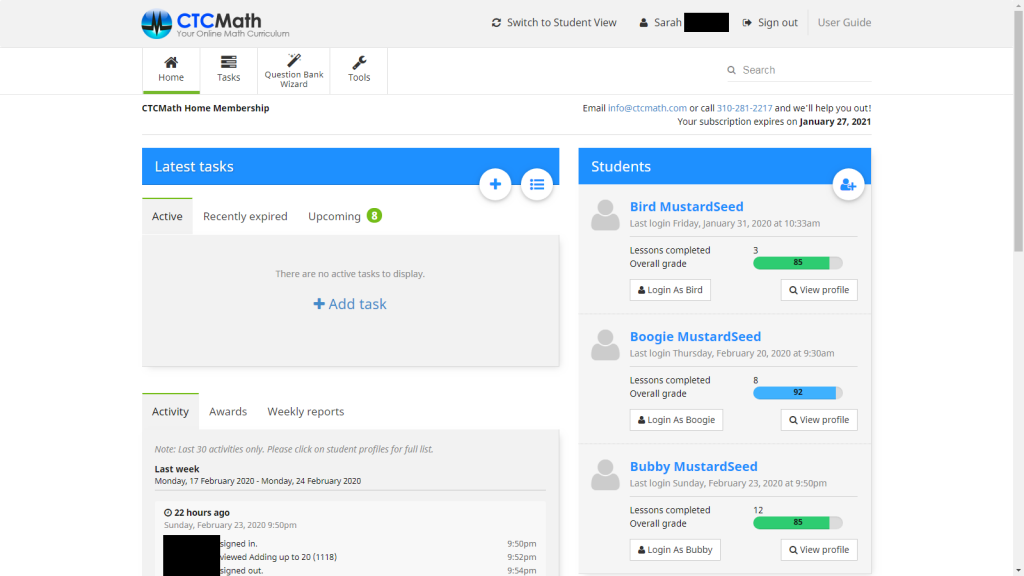View profile for Bird MustardSeed
The image size is (1024, 576).
pos(819,290)
